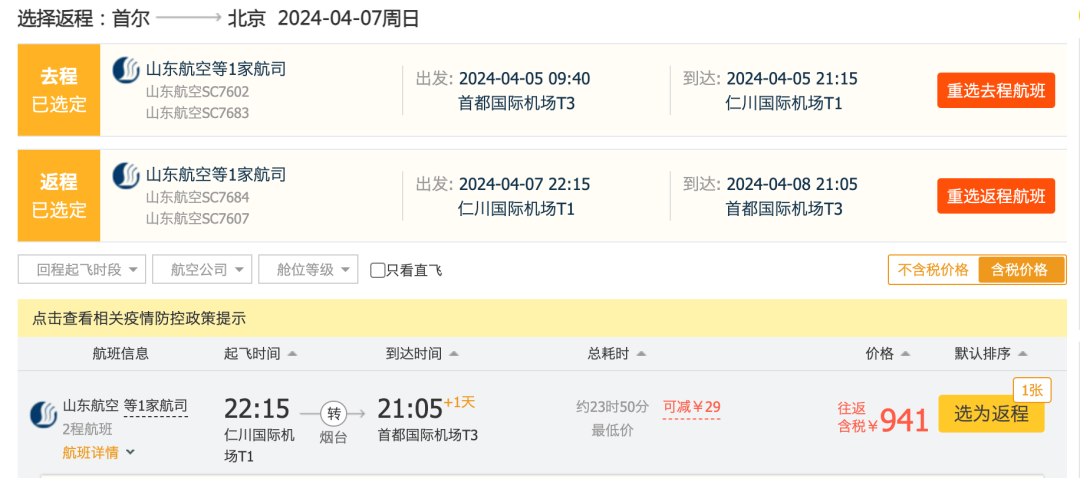Open the 舱位等级 dropdown

[308, 270]
